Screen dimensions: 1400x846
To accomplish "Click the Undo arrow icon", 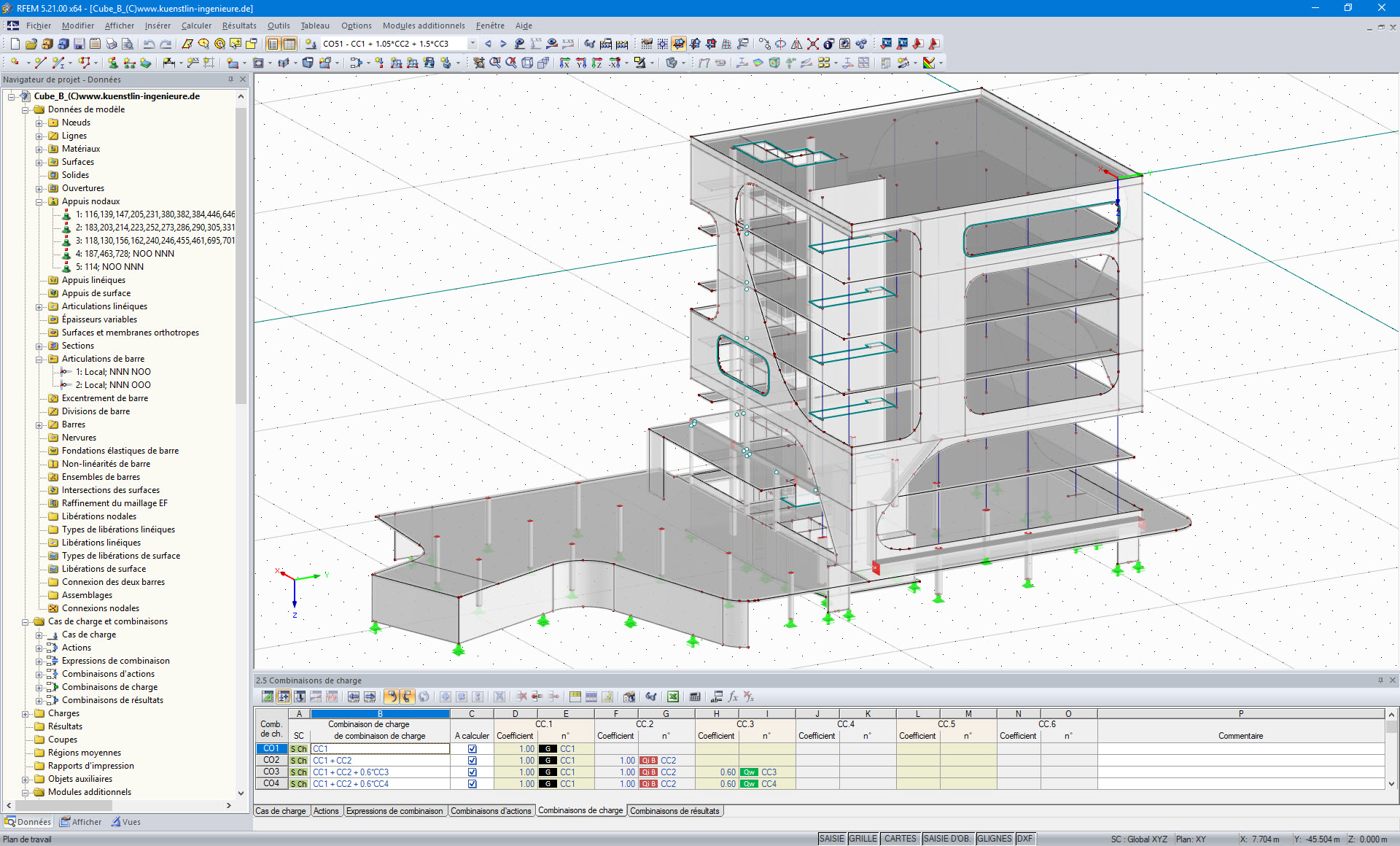I will pyautogui.click(x=149, y=44).
